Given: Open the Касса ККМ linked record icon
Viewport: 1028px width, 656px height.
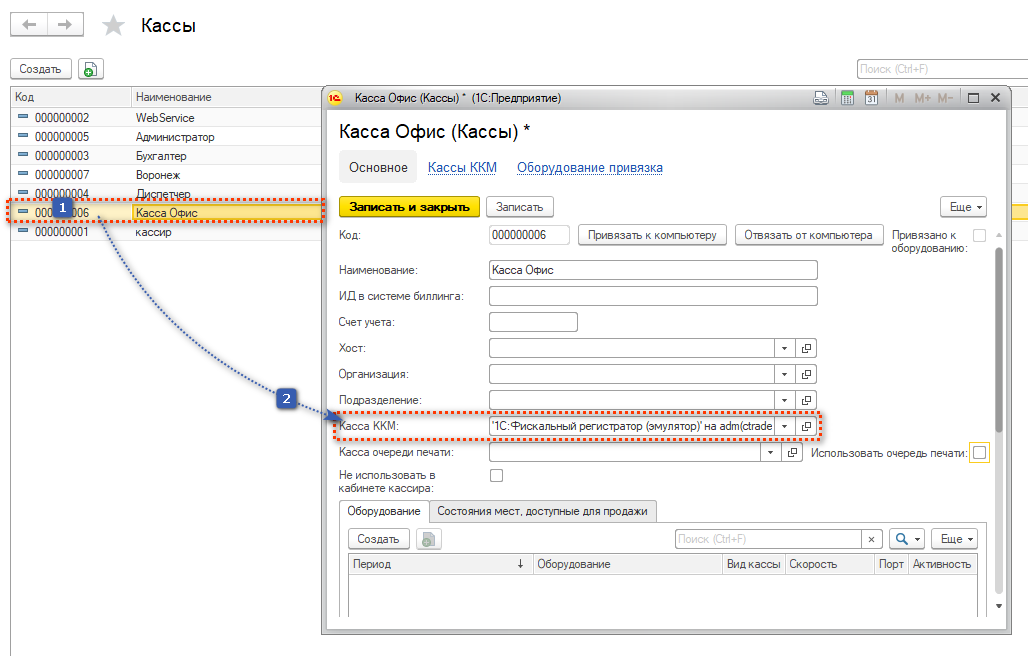Looking at the screenshot, I should (807, 426).
